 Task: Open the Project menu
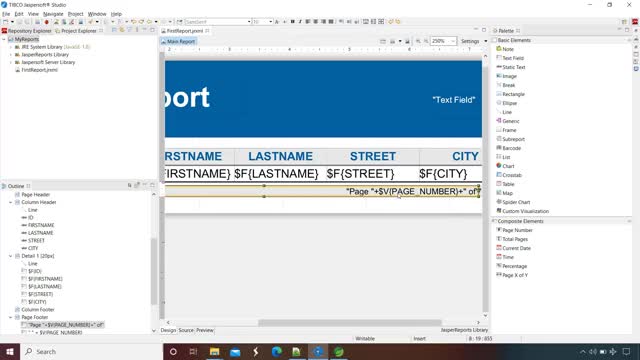coord(76,14)
